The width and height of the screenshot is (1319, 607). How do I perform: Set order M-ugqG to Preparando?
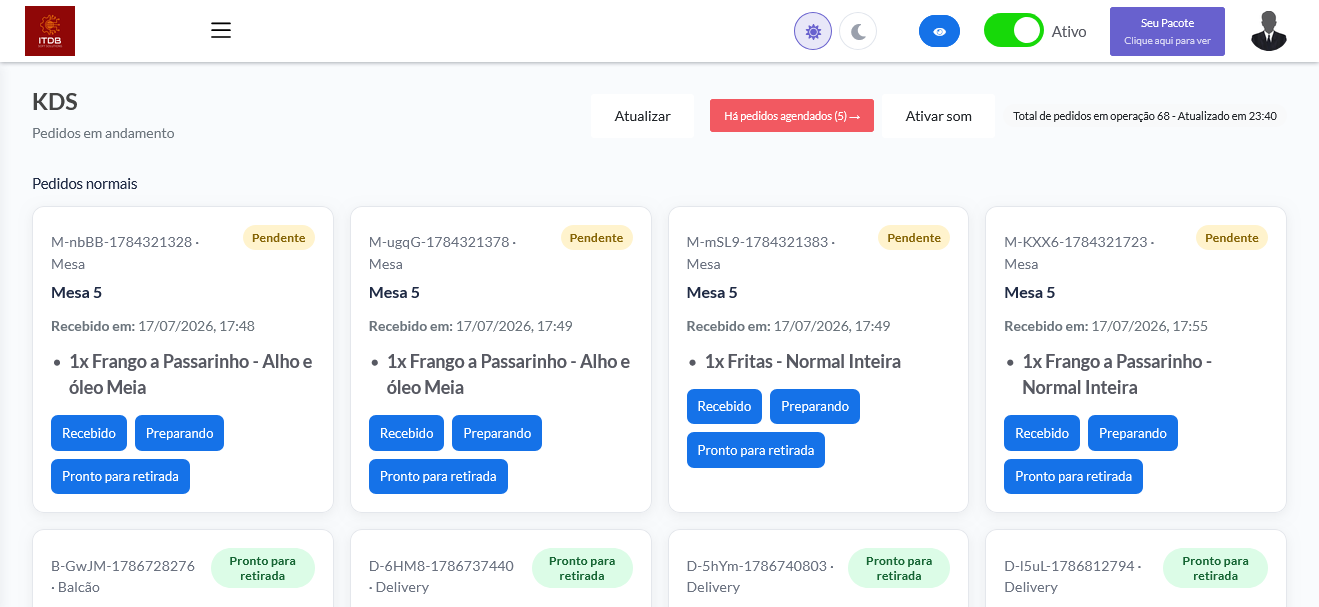click(497, 433)
